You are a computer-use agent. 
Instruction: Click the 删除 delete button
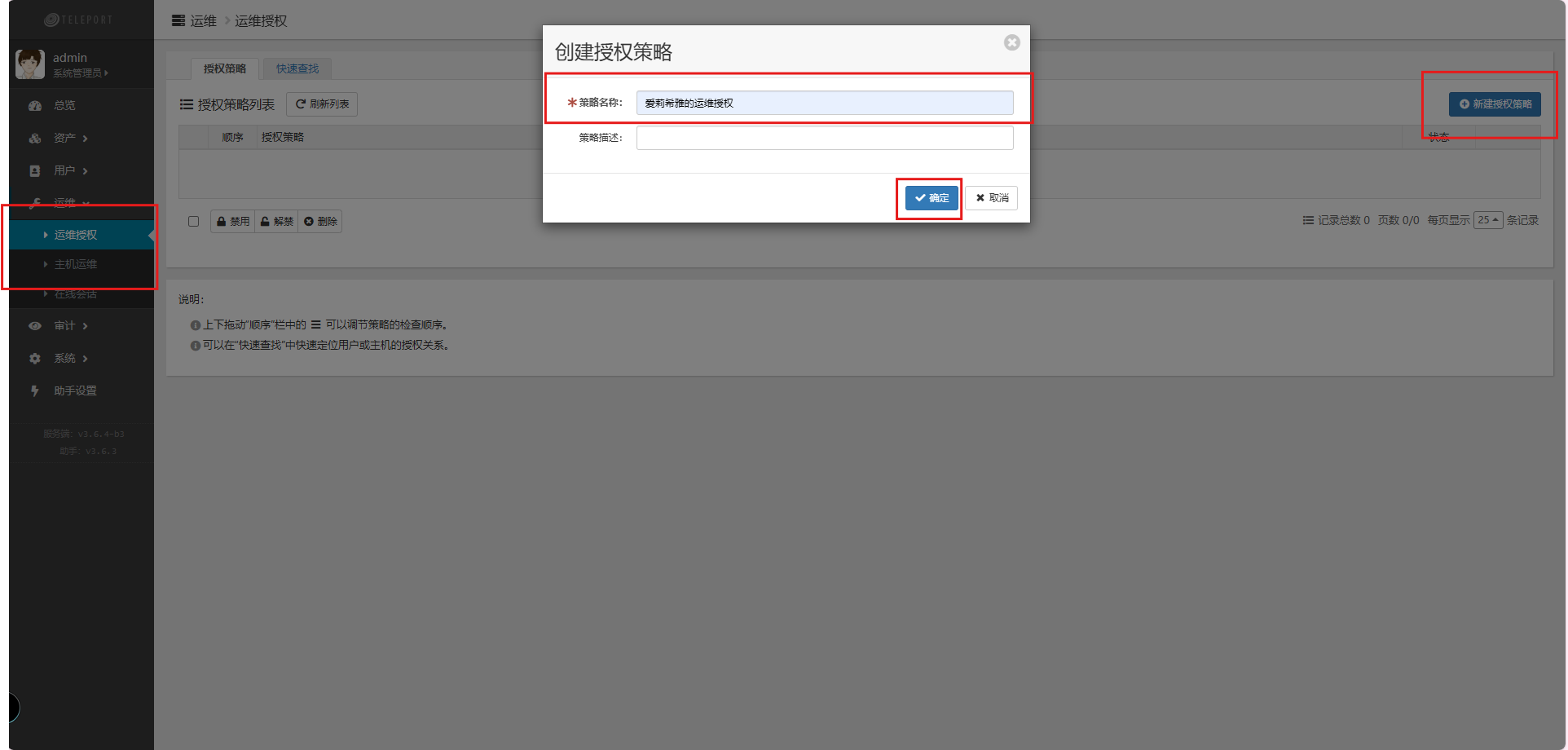320,221
